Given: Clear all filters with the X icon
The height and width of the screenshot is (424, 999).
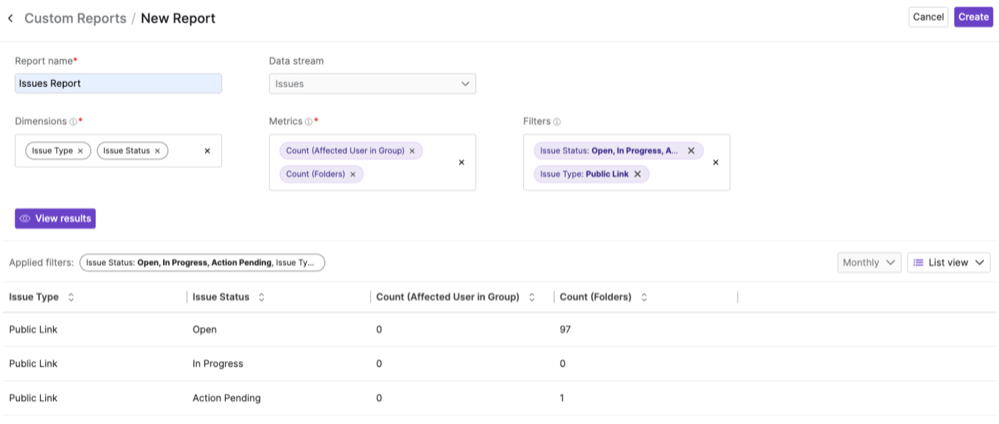Looking at the screenshot, I should 715,162.
